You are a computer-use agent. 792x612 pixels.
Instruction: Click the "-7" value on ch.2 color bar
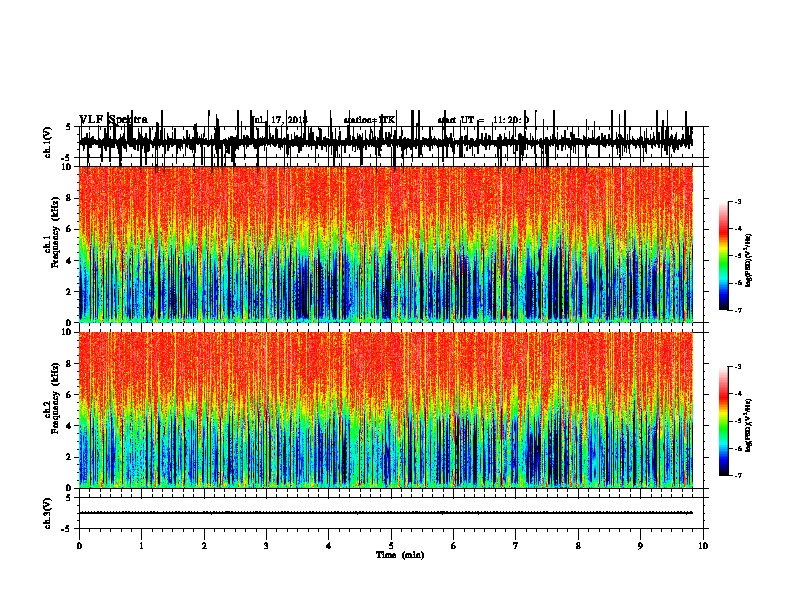737,475
